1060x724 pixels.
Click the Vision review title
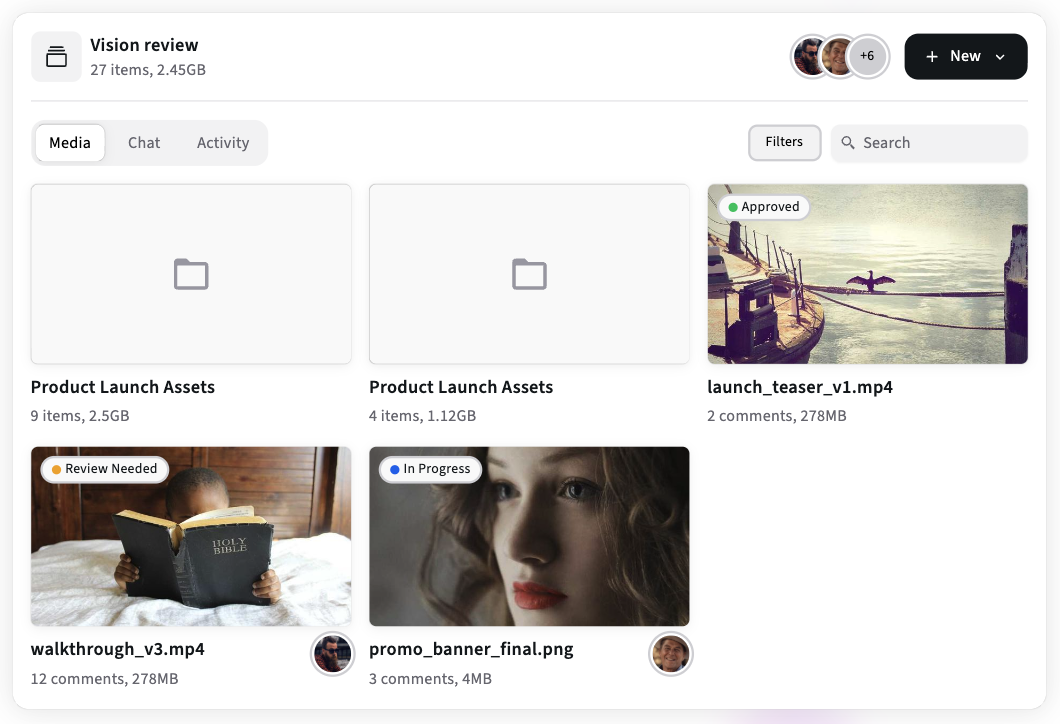tap(144, 45)
